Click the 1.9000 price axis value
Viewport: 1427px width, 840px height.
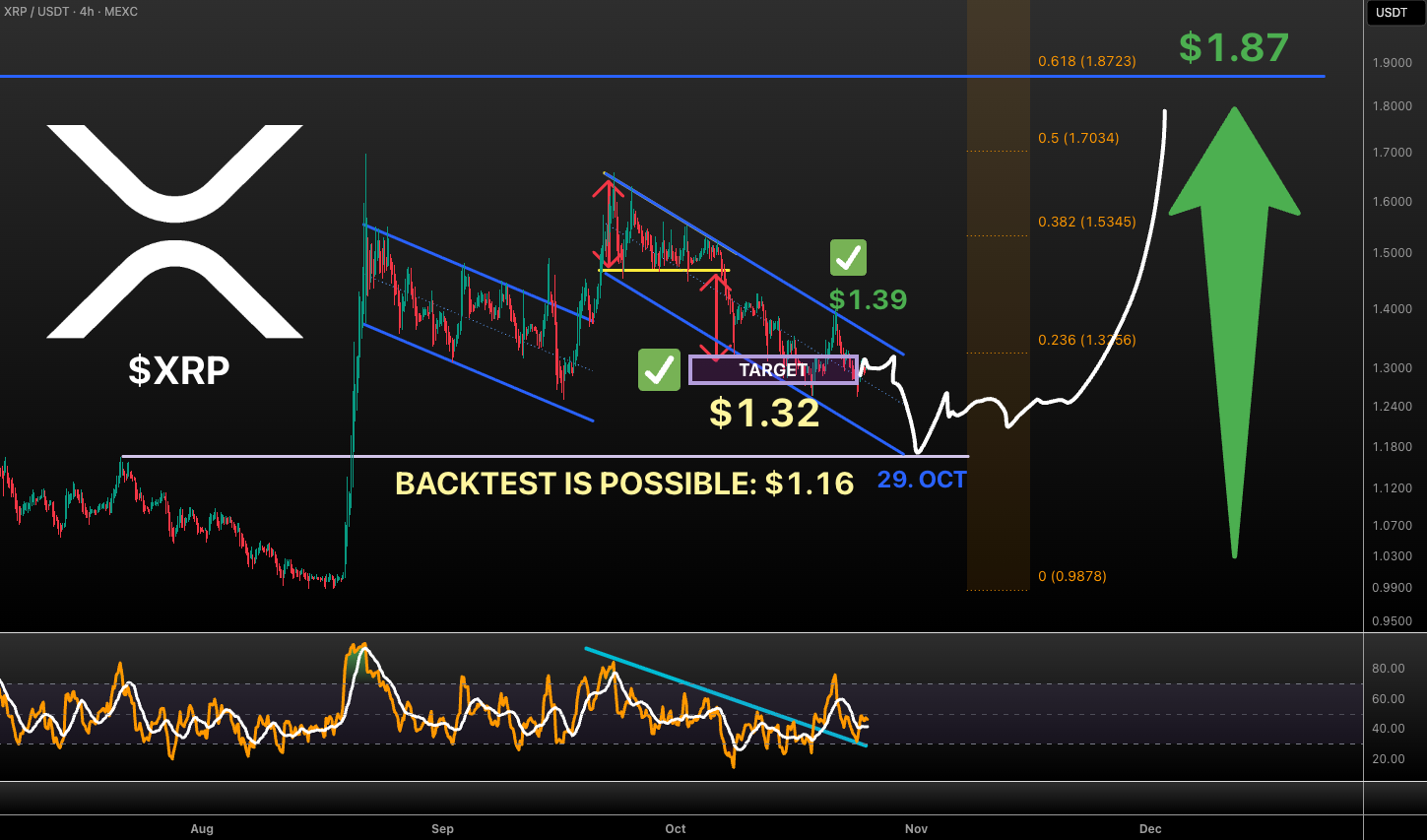[x=1393, y=63]
